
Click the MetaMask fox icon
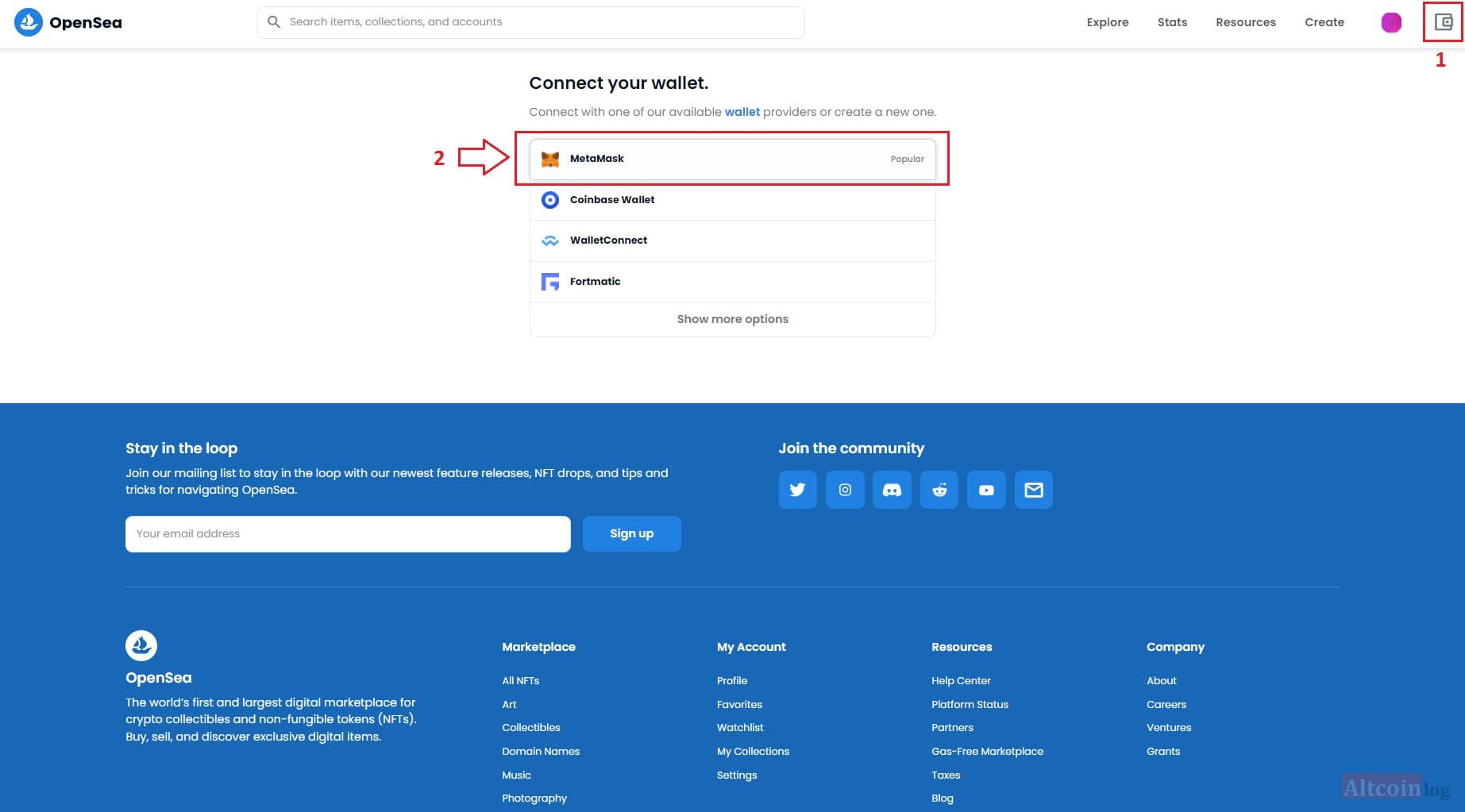[550, 159]
